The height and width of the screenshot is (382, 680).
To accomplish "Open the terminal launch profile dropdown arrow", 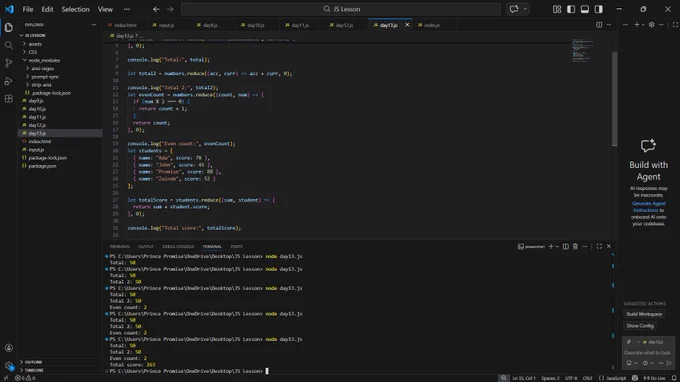I will 557,246.
